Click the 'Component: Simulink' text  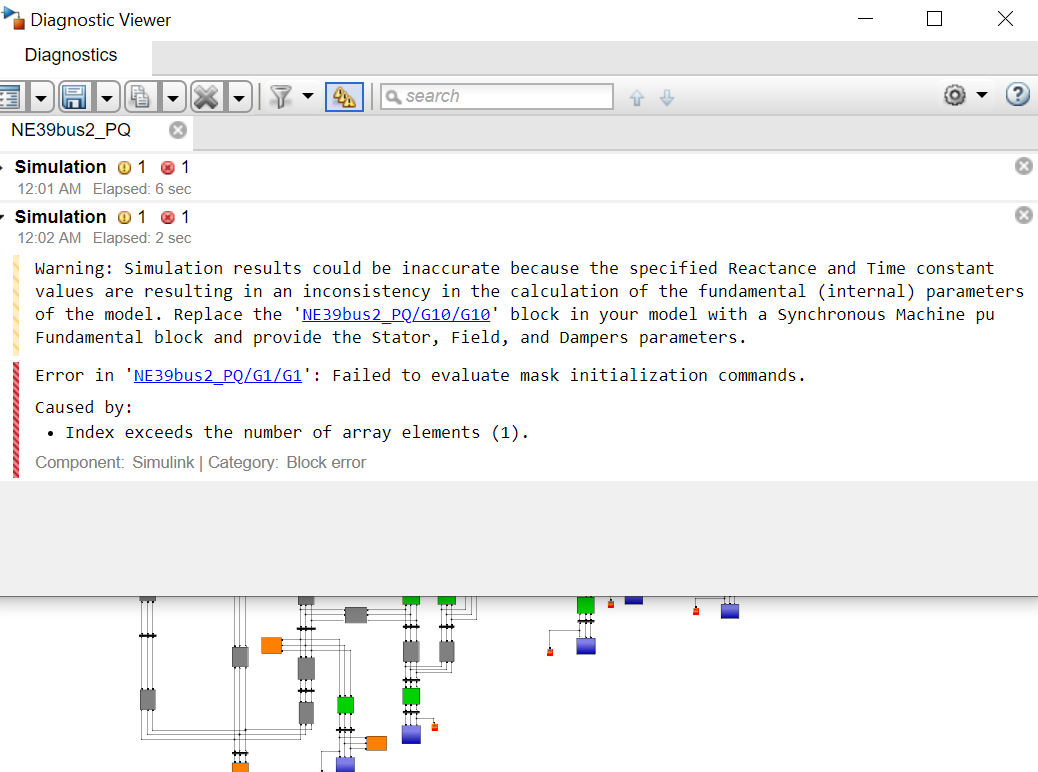coord(115,462)
